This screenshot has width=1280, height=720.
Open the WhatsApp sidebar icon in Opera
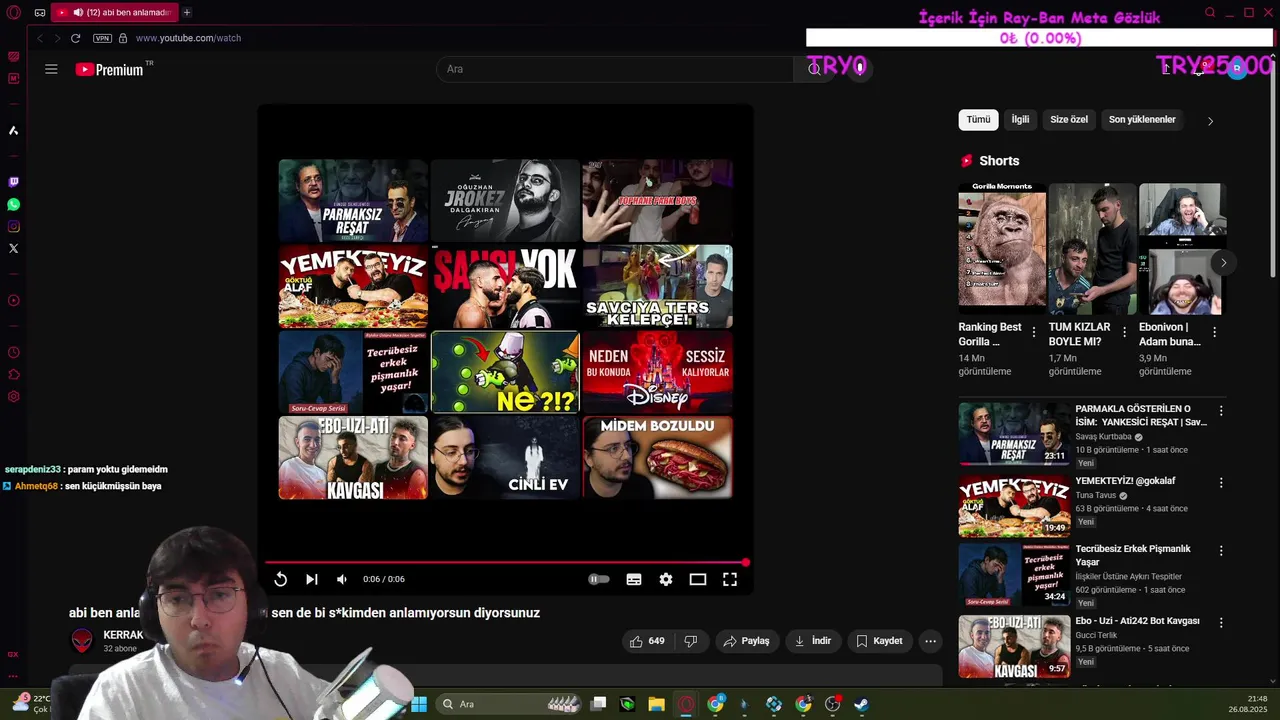(13, 204)
